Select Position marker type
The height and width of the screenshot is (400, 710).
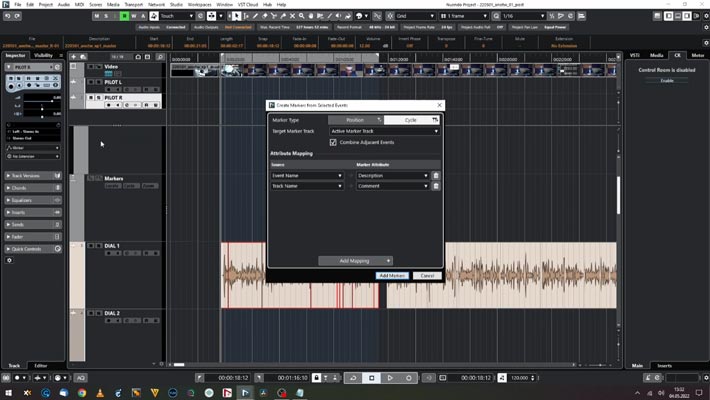pyautogui.click(x=355, y=120)
